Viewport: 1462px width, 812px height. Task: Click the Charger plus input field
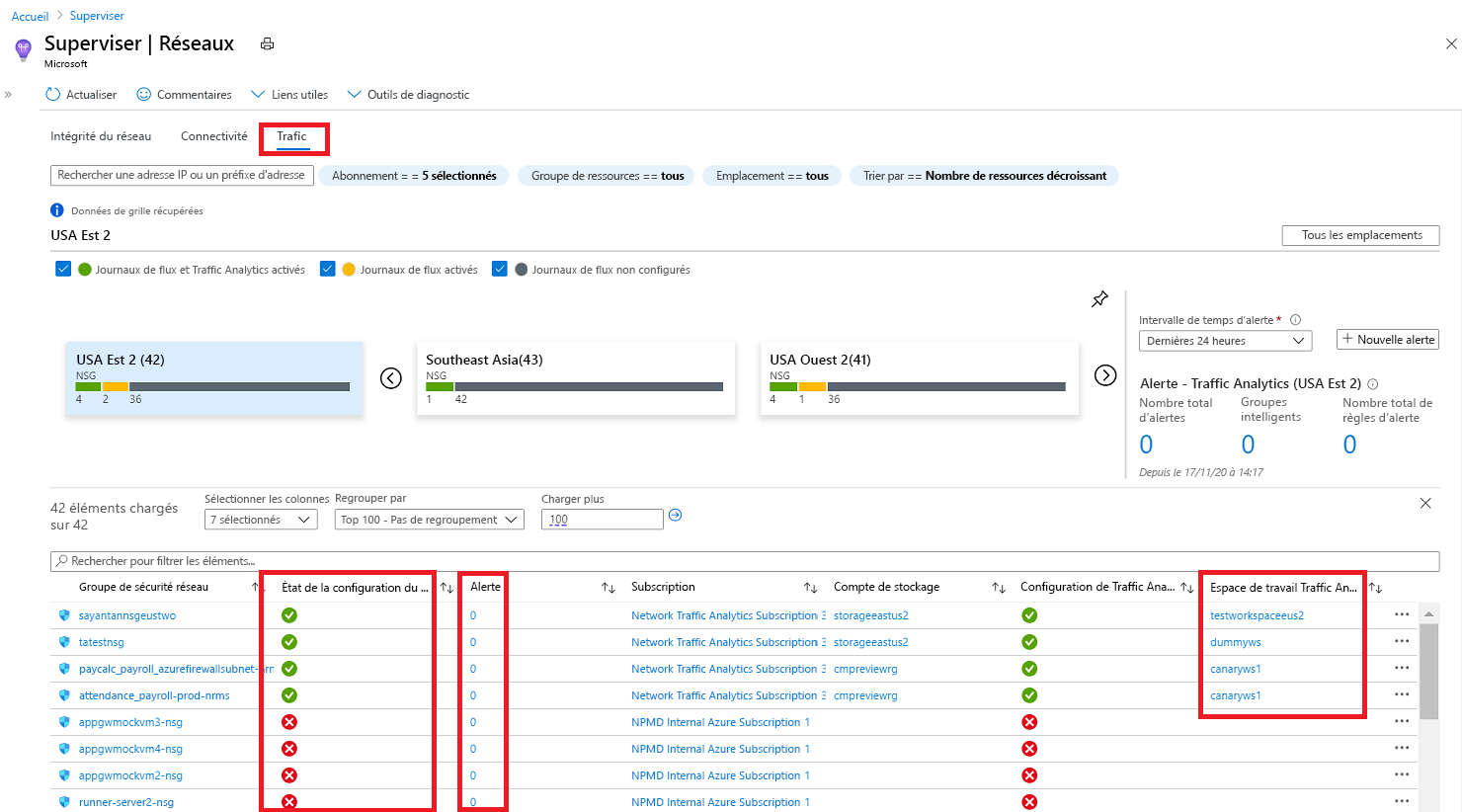(602, 520)
